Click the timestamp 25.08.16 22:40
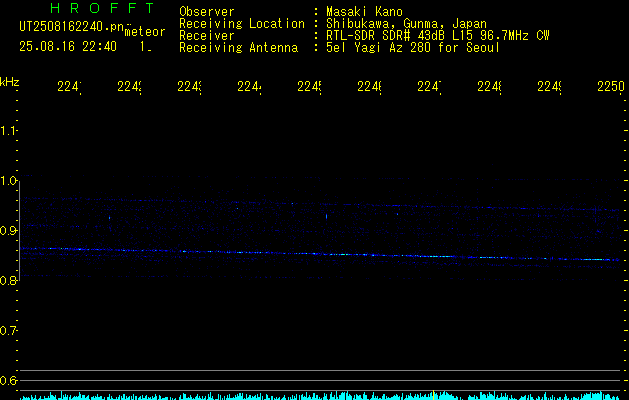 coord(68,47)
